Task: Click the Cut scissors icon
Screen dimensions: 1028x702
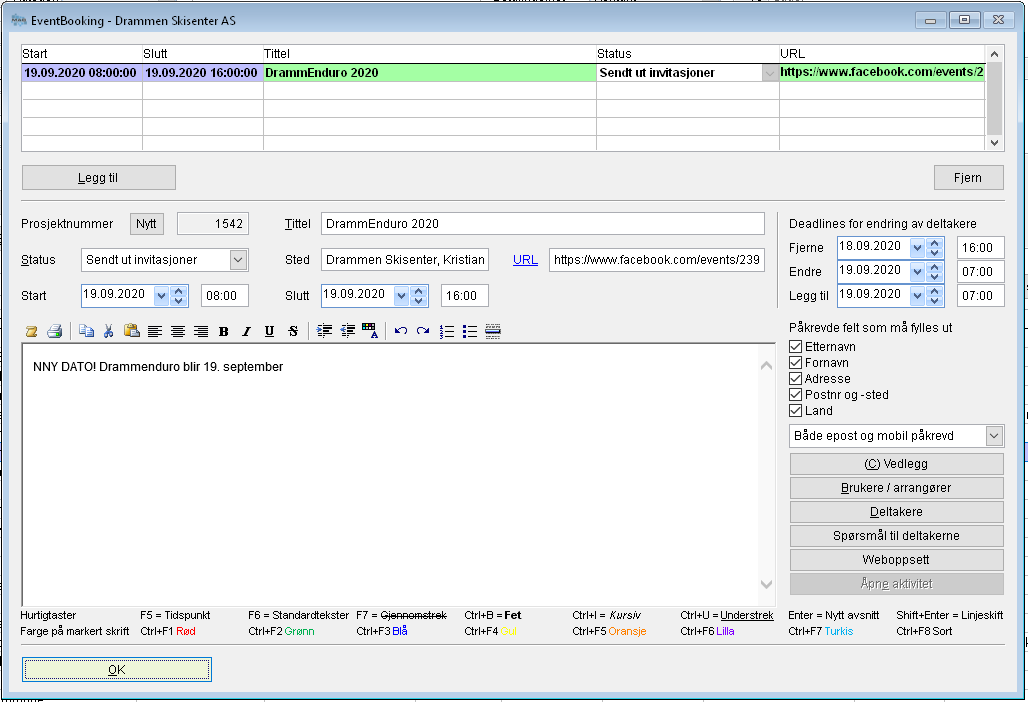Action: (x=109, y=332)
